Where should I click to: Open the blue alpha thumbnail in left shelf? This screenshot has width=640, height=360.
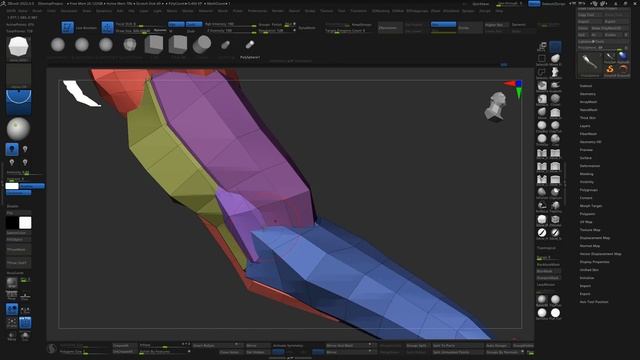pyautogui.click(x=18, y=102)
